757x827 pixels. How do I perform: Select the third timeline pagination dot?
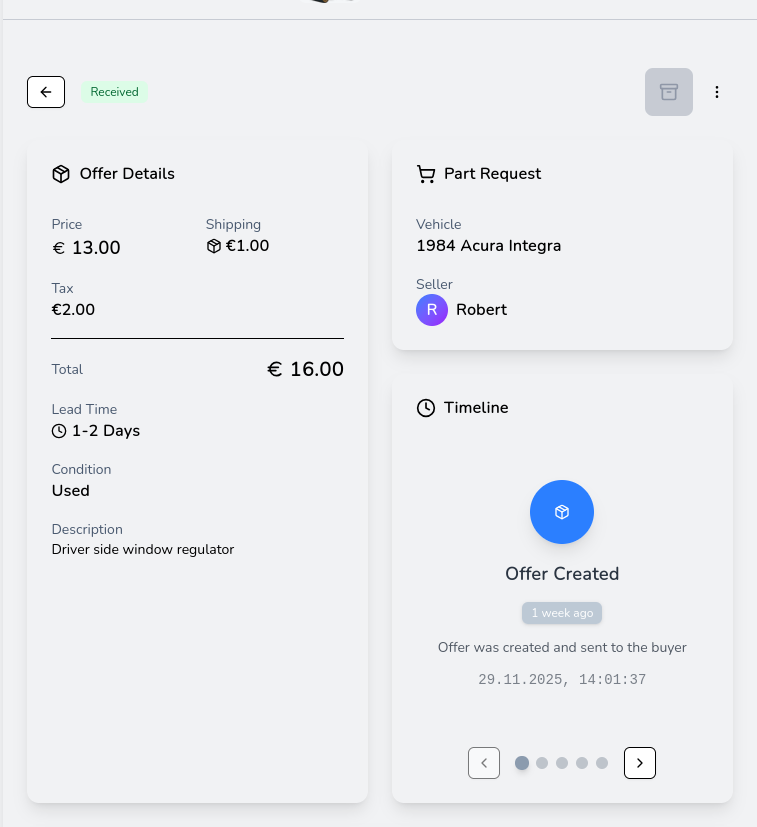point(562,763)
